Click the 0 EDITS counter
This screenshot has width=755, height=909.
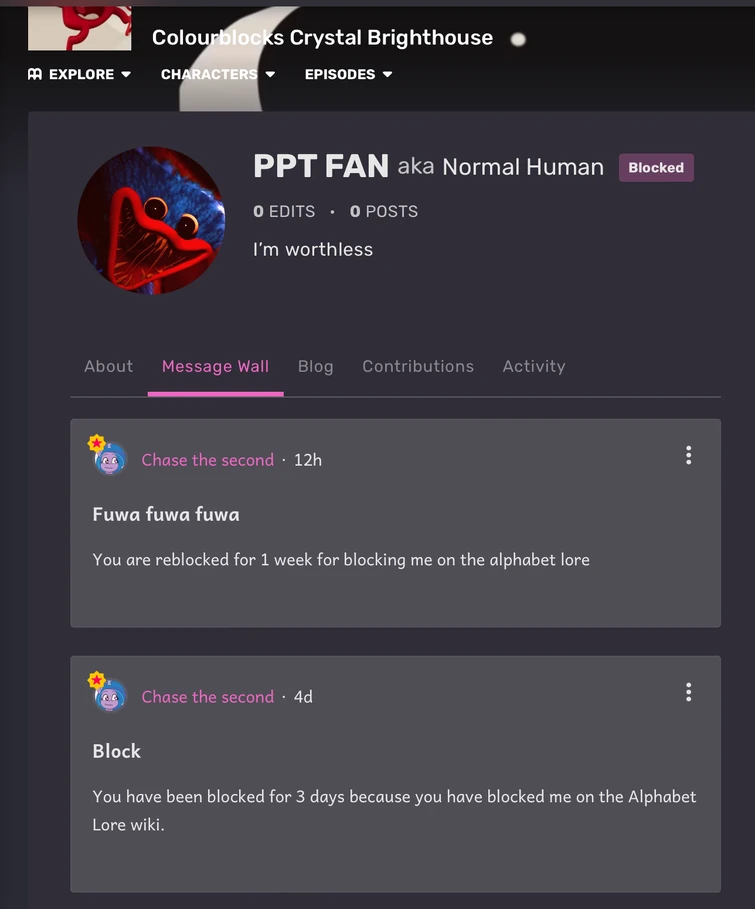(x=283, y=211)
